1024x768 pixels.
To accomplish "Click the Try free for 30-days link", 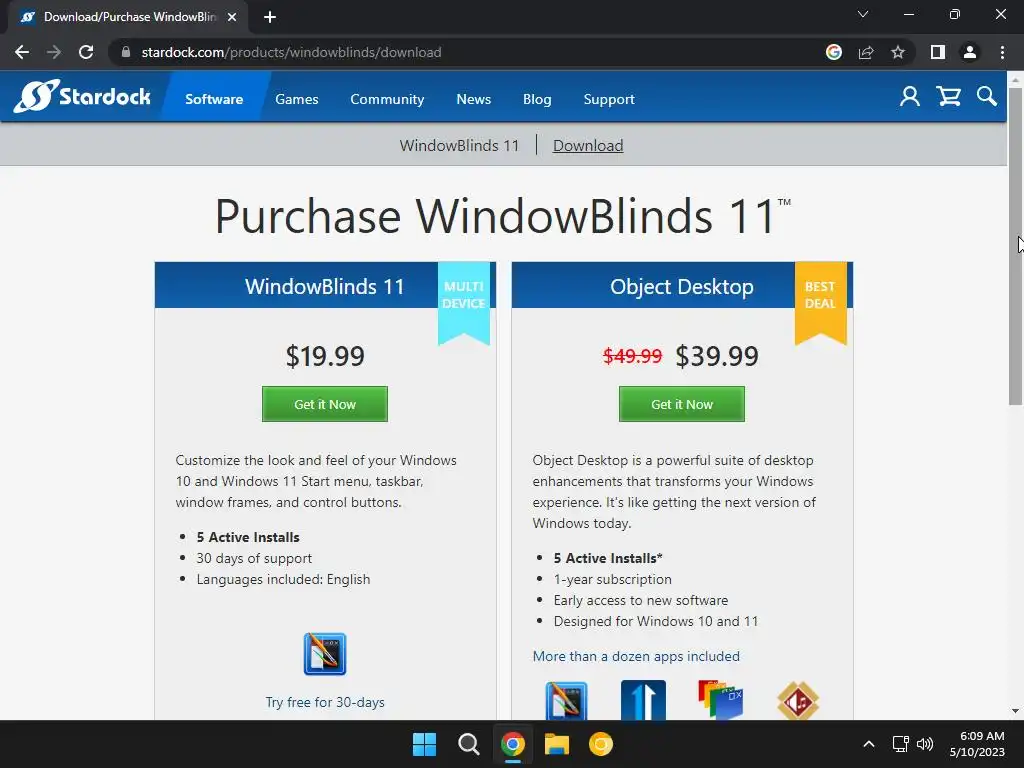I will click(x=325, y=702).
